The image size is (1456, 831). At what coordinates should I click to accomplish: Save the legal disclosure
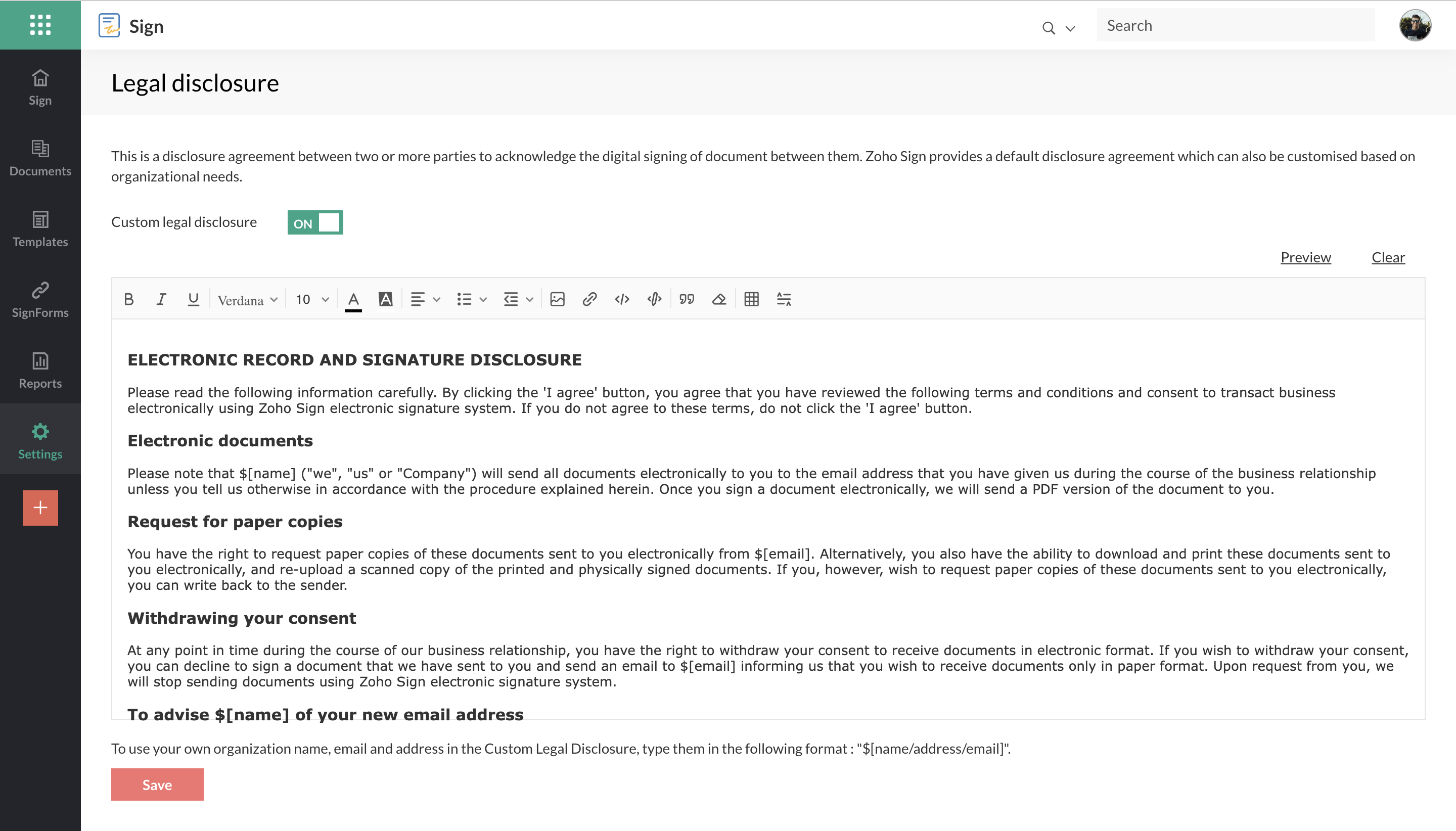(157, 784)
